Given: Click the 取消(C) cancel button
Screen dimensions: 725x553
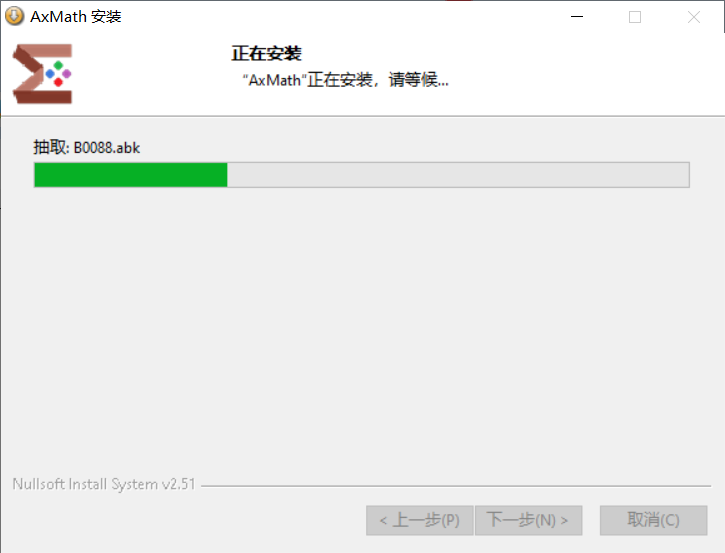Looking at the screenshot, I should pyautogui.click(x=653, y=520).
